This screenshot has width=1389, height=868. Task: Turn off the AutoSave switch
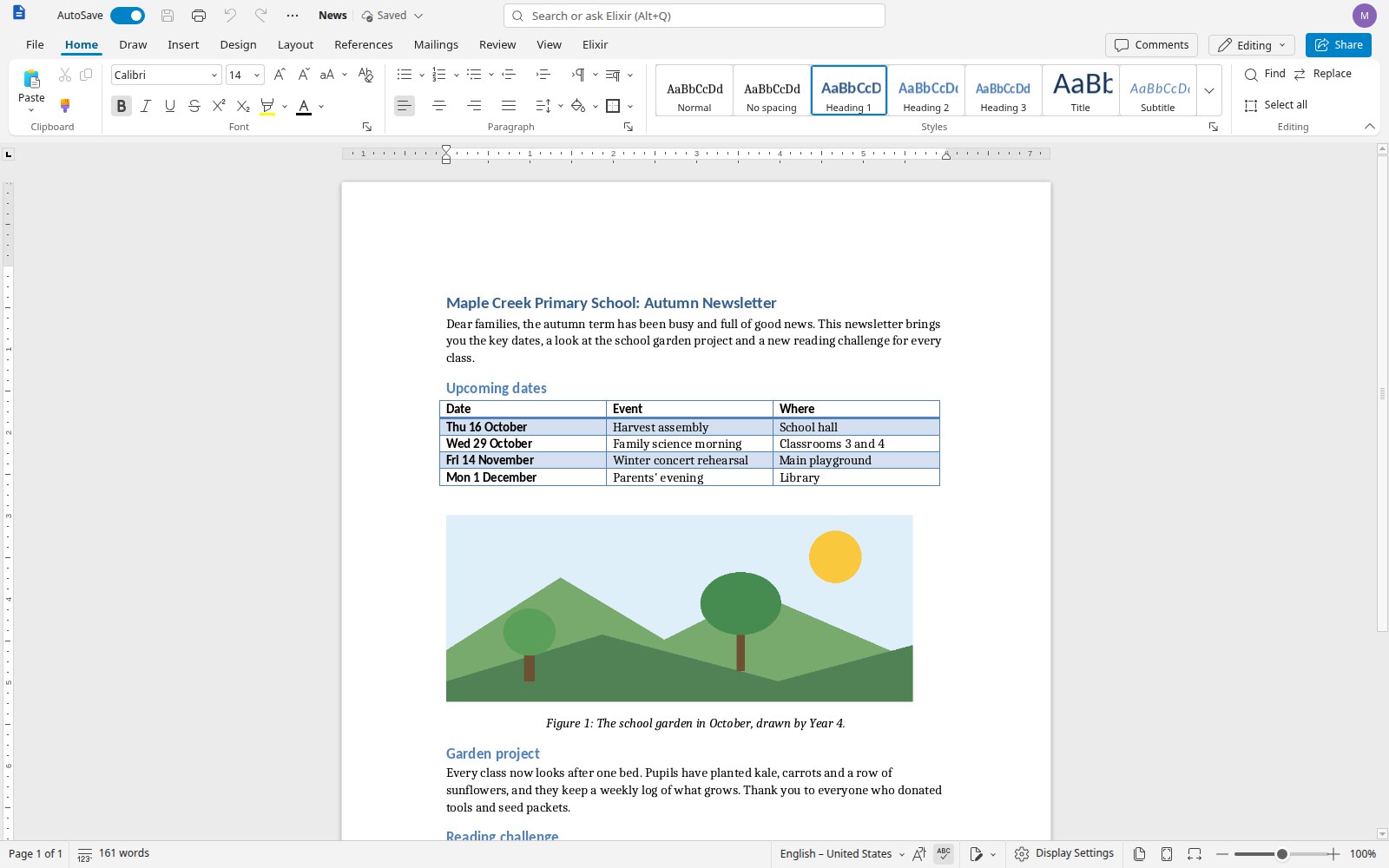[128, 16]
